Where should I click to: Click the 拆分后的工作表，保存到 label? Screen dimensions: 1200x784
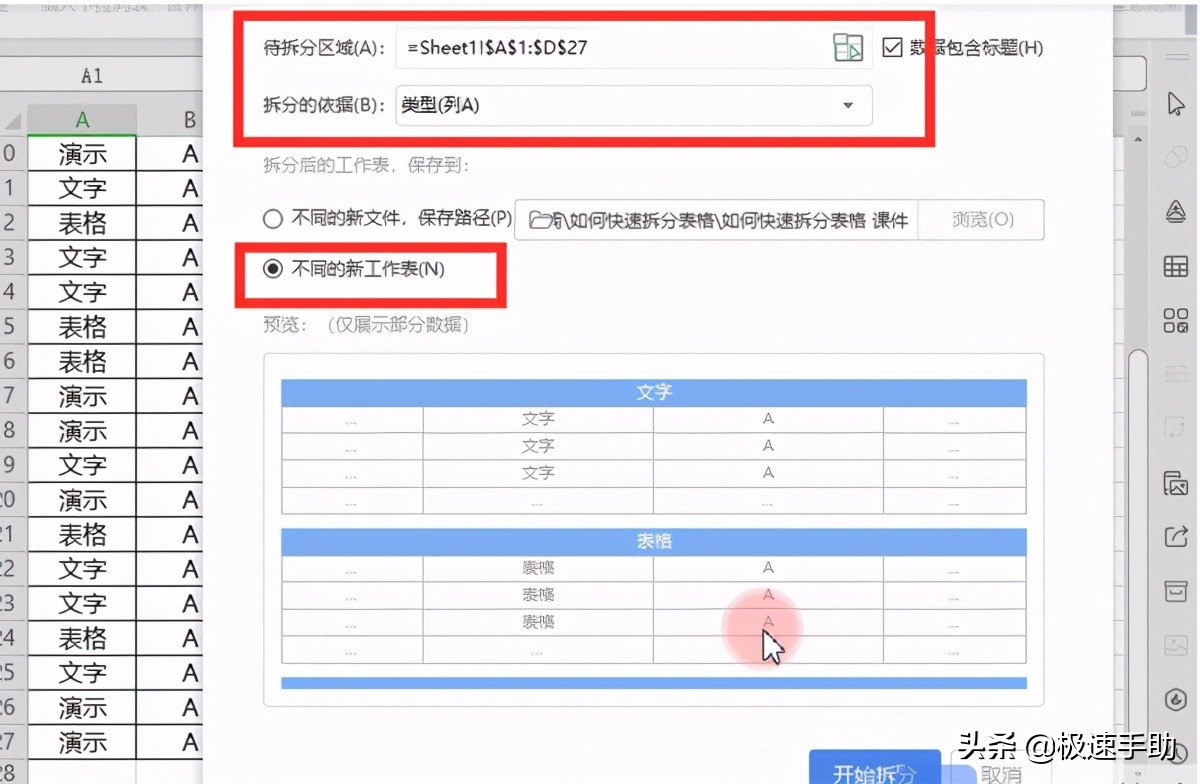click(366, 166)
